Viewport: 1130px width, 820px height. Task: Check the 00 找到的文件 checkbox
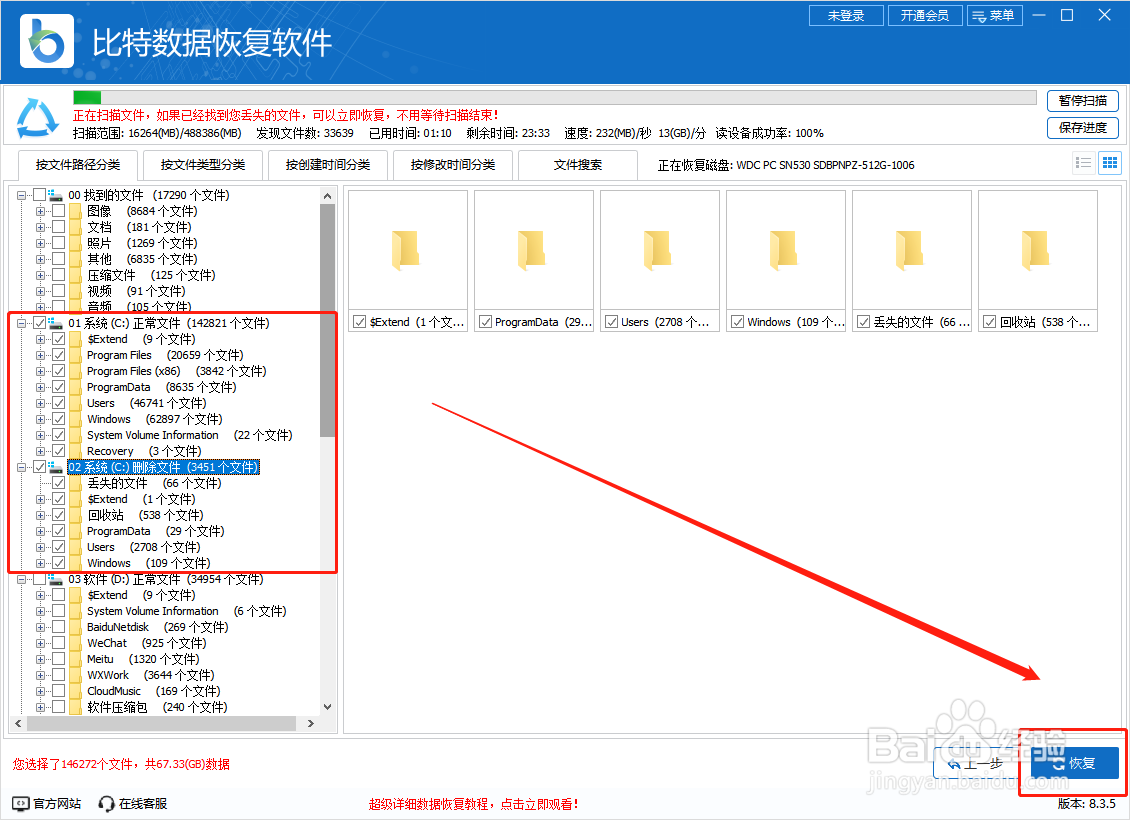(x=39, y=195)
